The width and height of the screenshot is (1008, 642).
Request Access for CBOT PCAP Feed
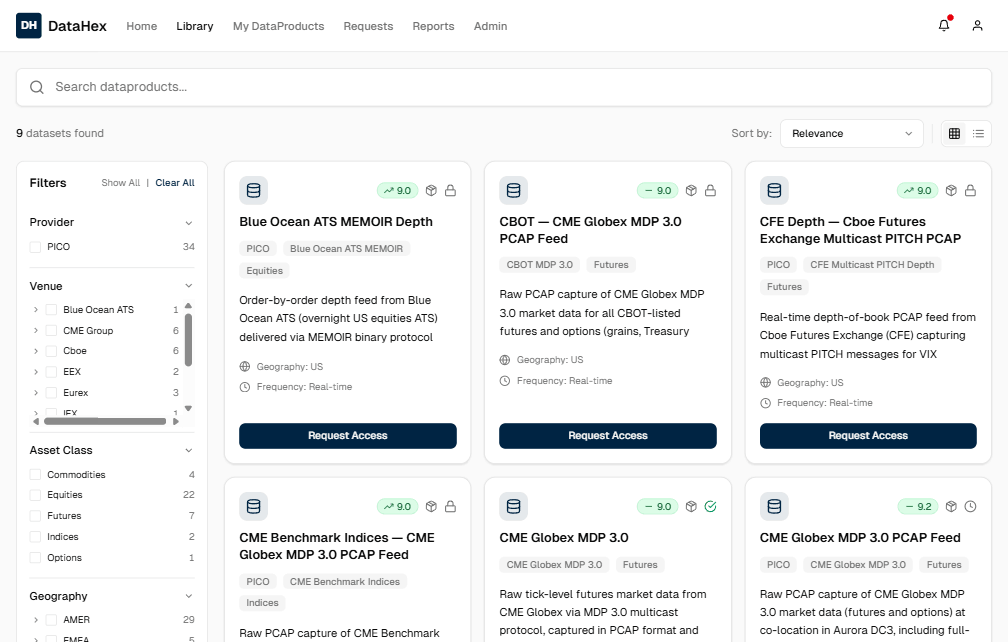[x=608, y=436]
